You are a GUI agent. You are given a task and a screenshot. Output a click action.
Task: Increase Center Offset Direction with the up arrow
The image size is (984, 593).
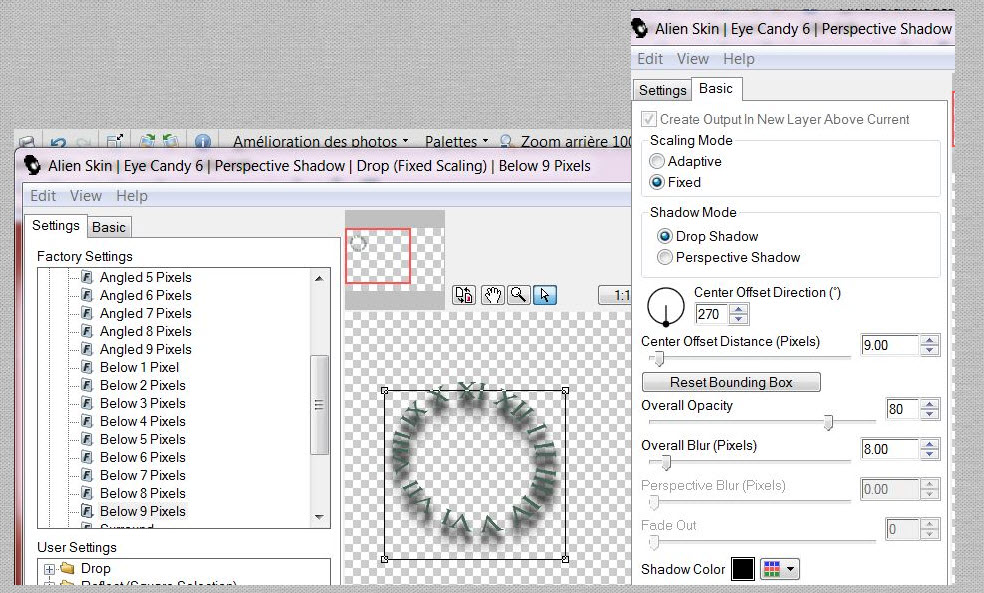tap(739, 309)
